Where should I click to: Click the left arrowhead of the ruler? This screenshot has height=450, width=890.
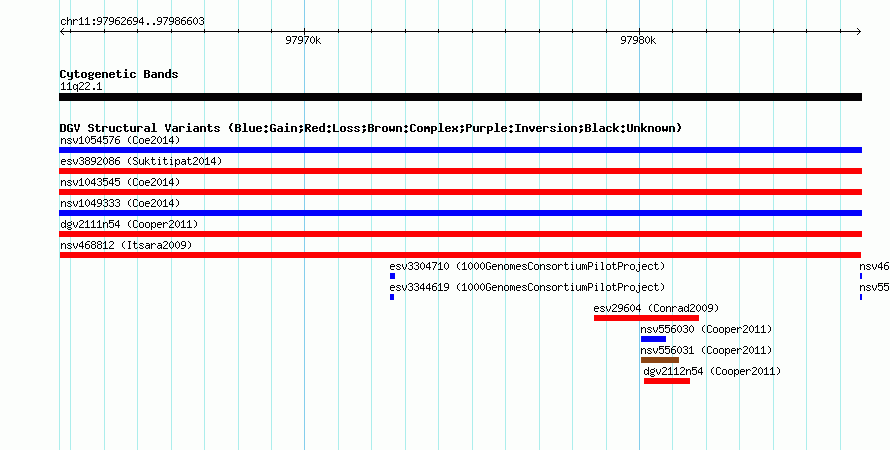(x=62, y=32)
